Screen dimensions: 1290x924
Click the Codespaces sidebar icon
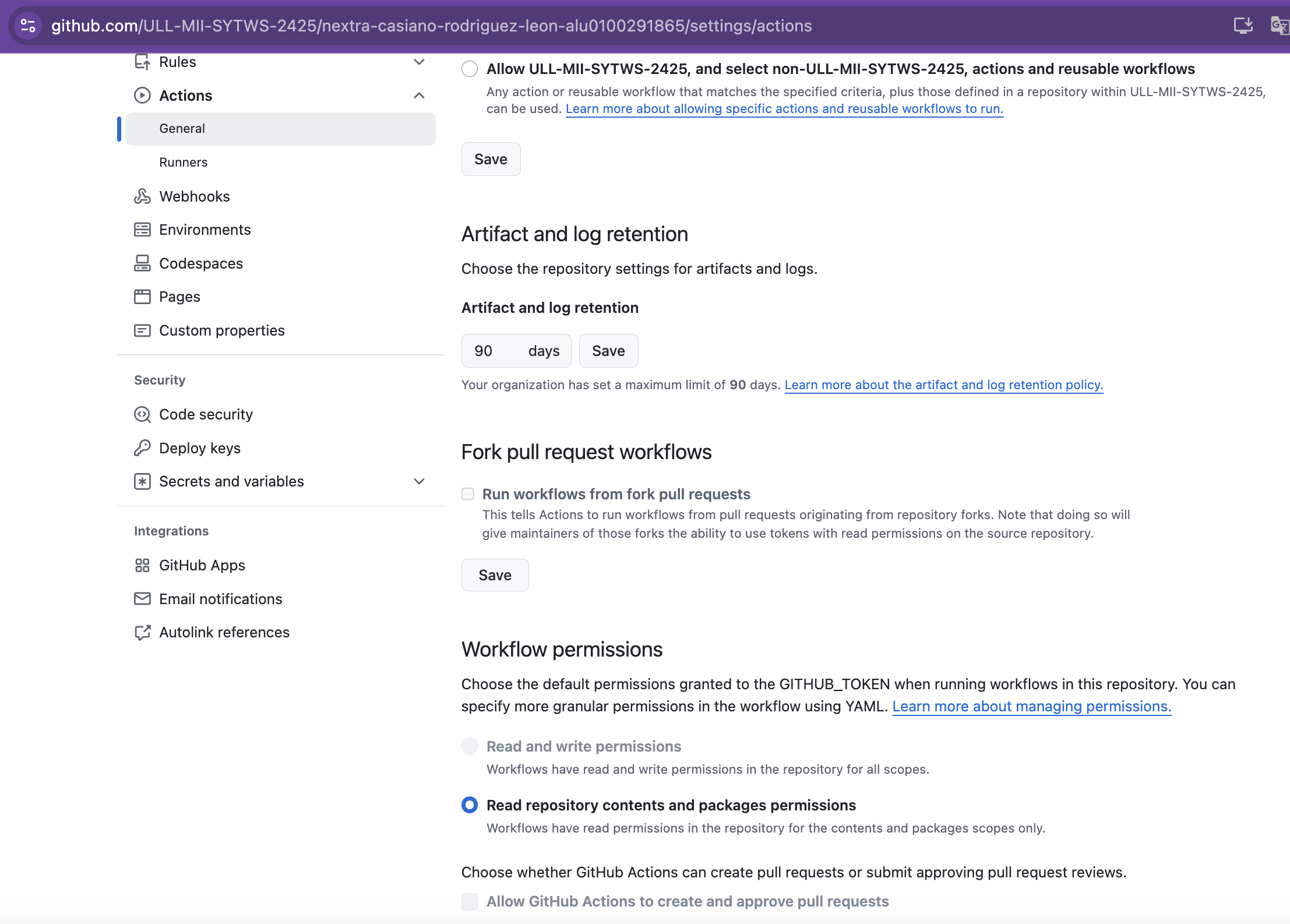[x=142, y=263]
